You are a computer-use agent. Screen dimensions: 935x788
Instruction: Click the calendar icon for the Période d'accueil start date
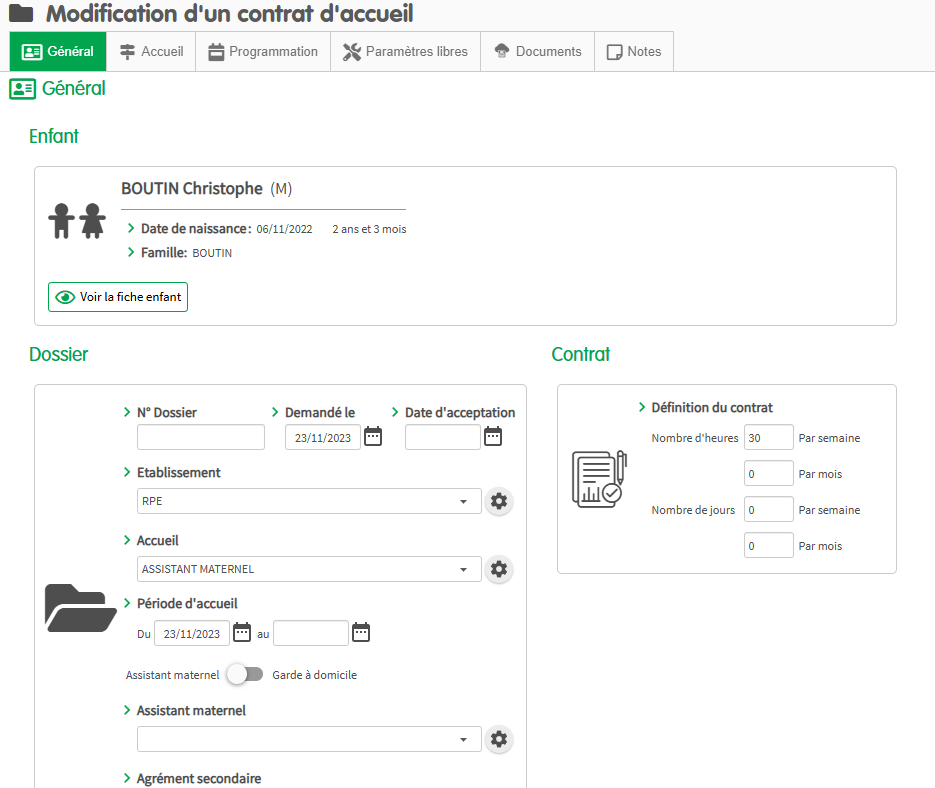(x=242, y=632)
